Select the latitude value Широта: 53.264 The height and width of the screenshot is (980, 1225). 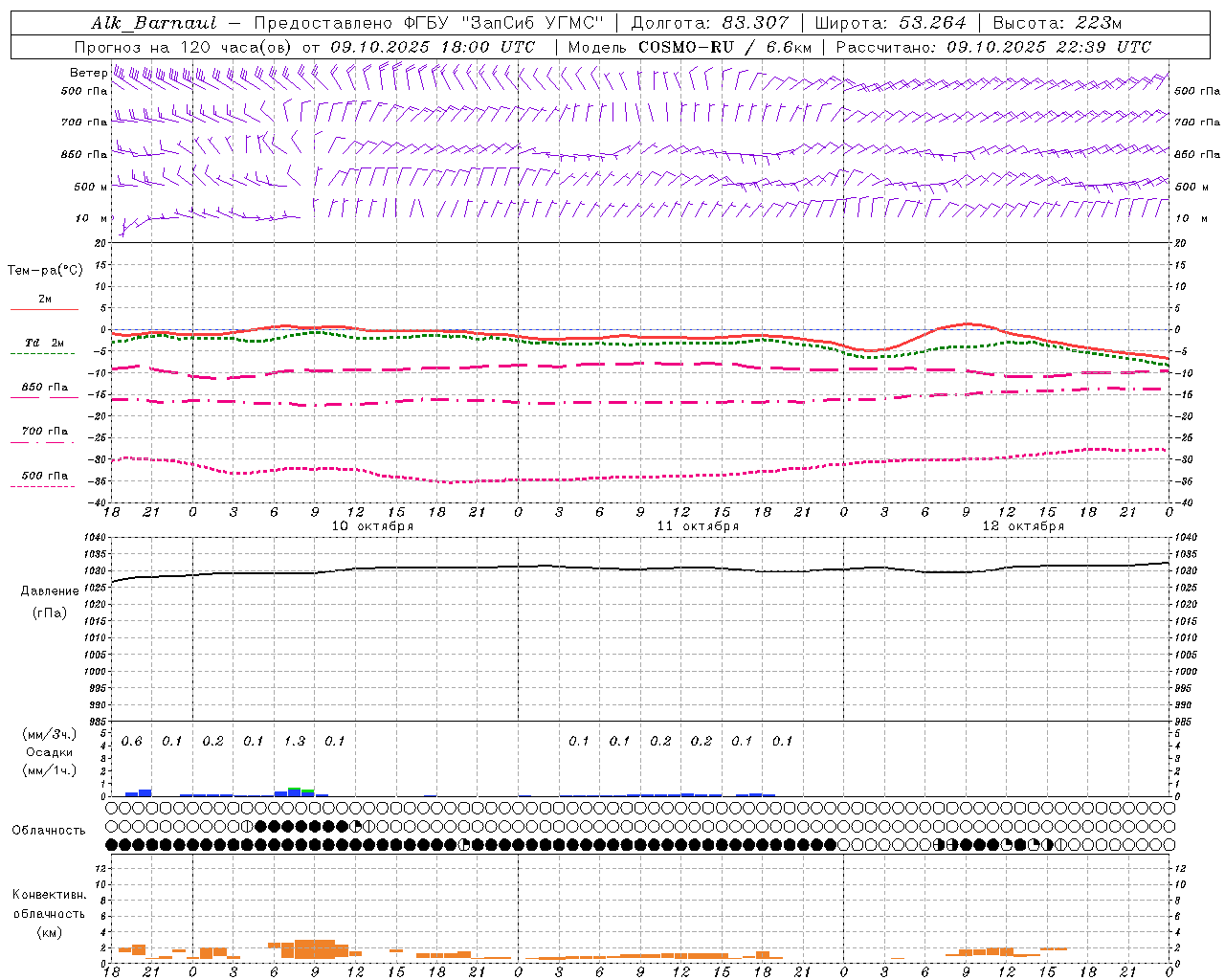(x=889, y=23)
